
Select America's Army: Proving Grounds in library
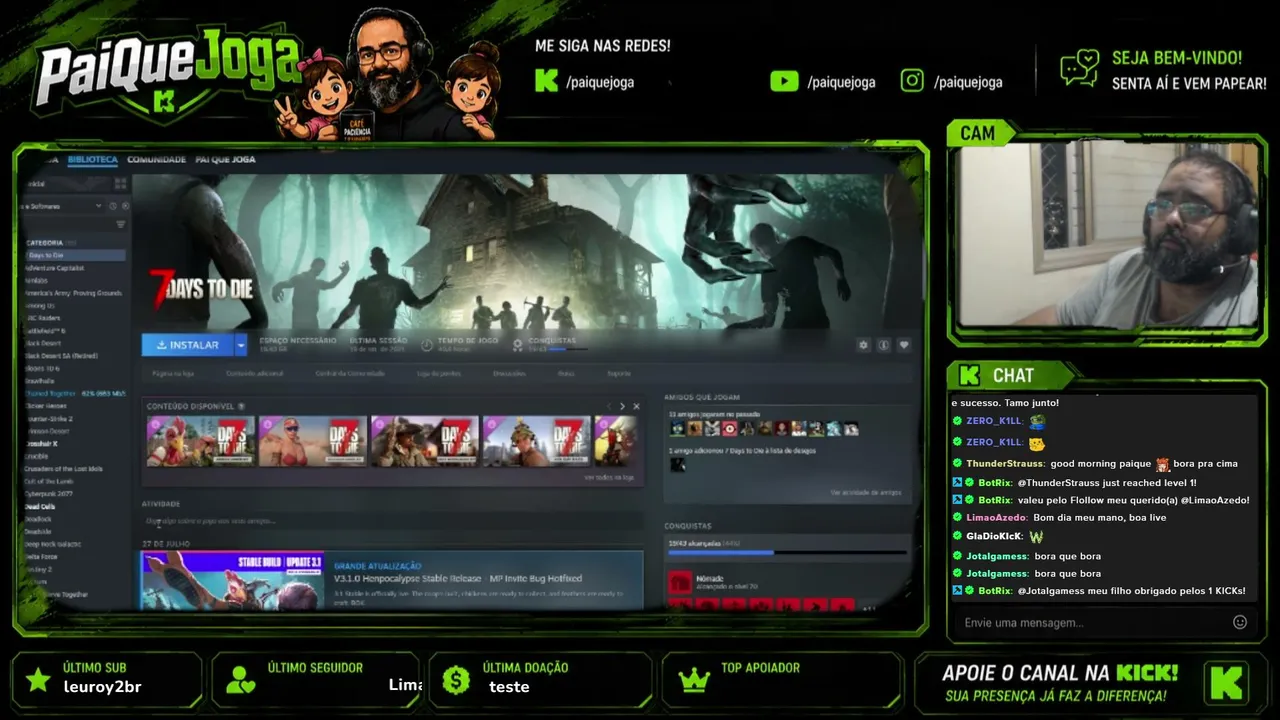coord(73,293)
